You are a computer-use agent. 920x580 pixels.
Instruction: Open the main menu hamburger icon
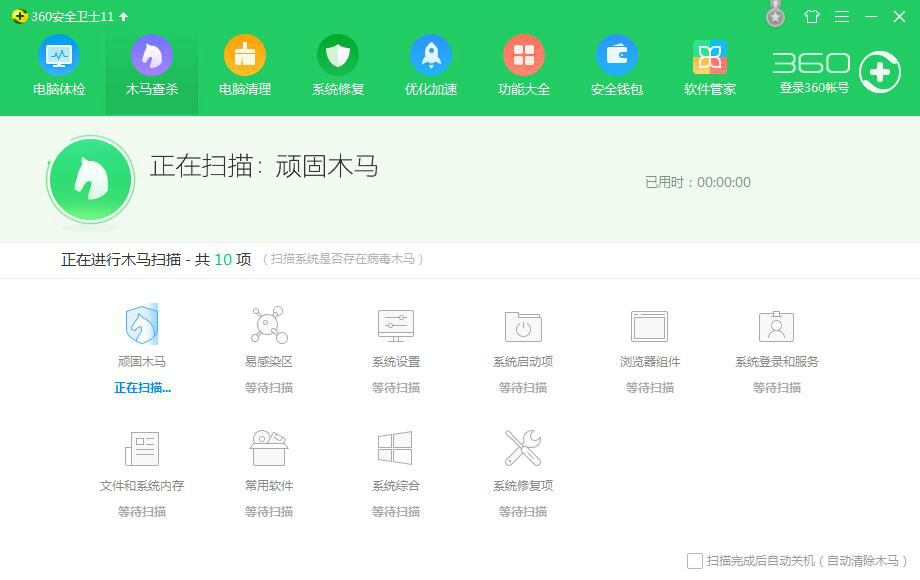tap(842, 16)
